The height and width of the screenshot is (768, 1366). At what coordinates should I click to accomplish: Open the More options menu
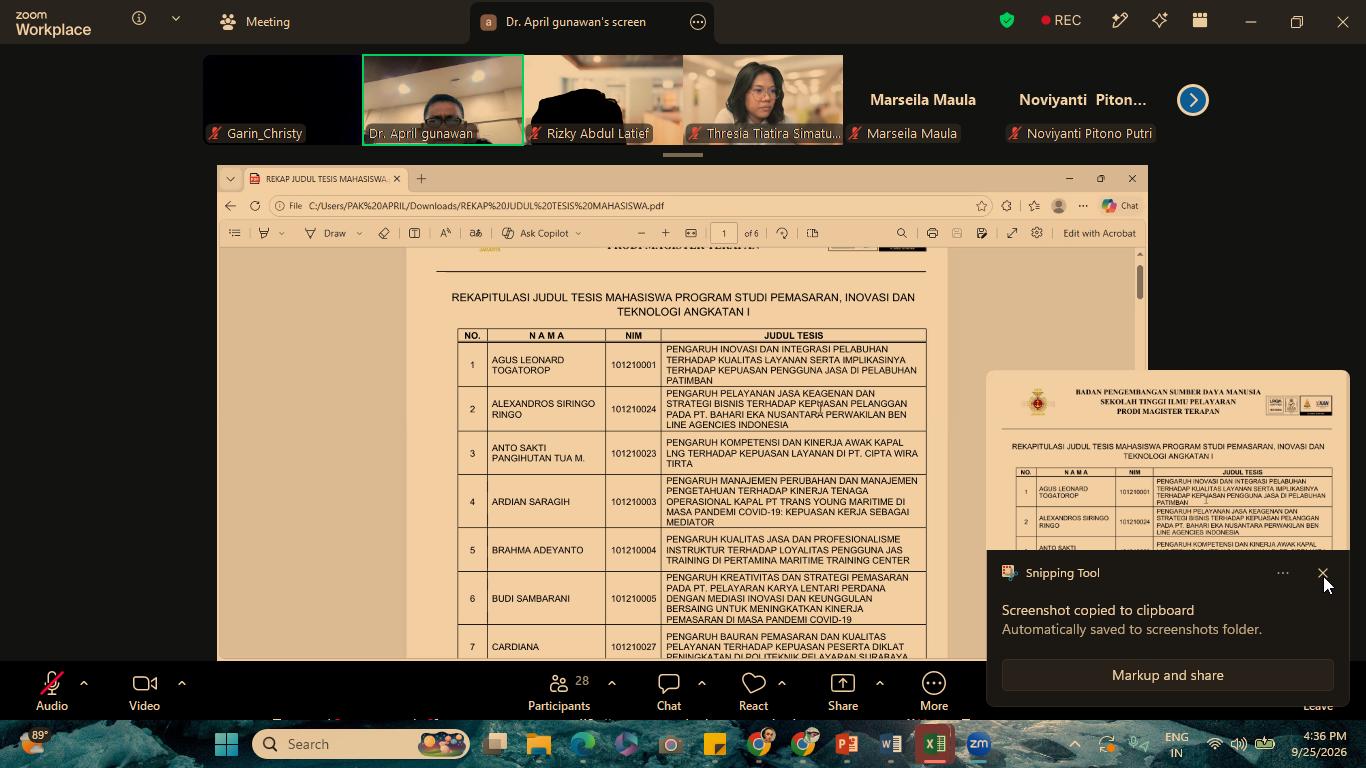(934, 692)
